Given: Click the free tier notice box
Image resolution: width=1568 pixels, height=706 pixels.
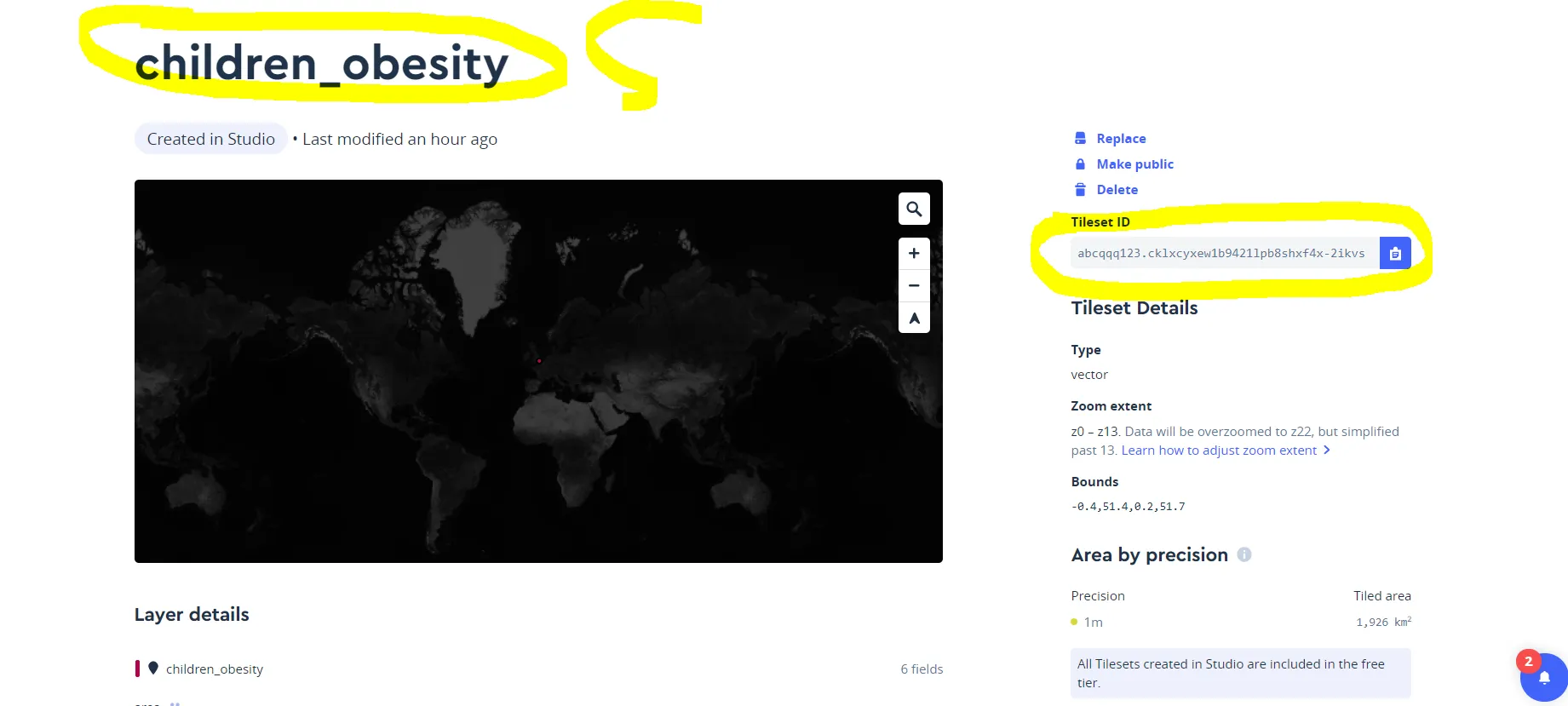Looking at the screenshot, I should point(1240,673).
